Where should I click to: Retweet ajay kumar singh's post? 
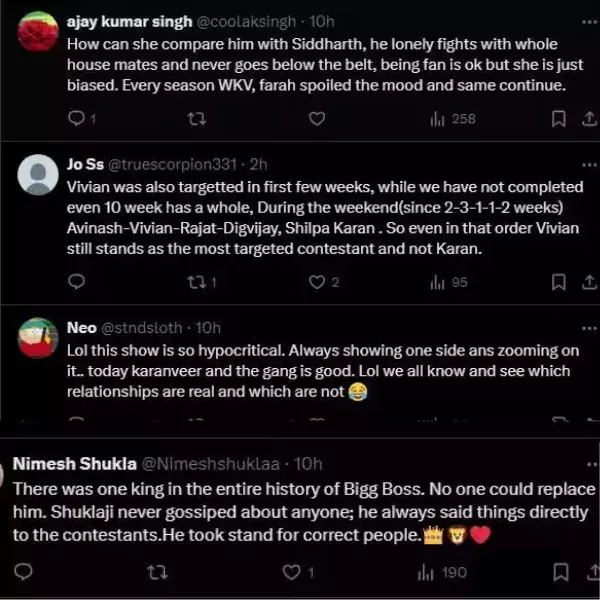pyautogui.click(x=197, y=119)
